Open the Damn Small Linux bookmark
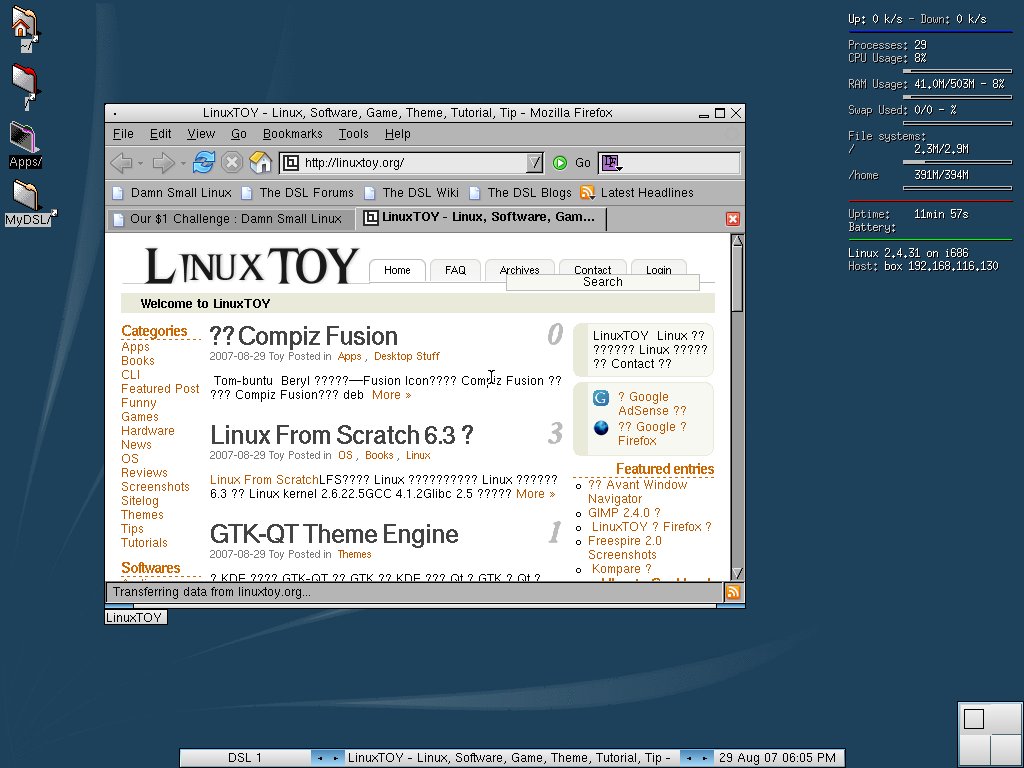This screenshot has width=1024, height=768. point(172,193)
